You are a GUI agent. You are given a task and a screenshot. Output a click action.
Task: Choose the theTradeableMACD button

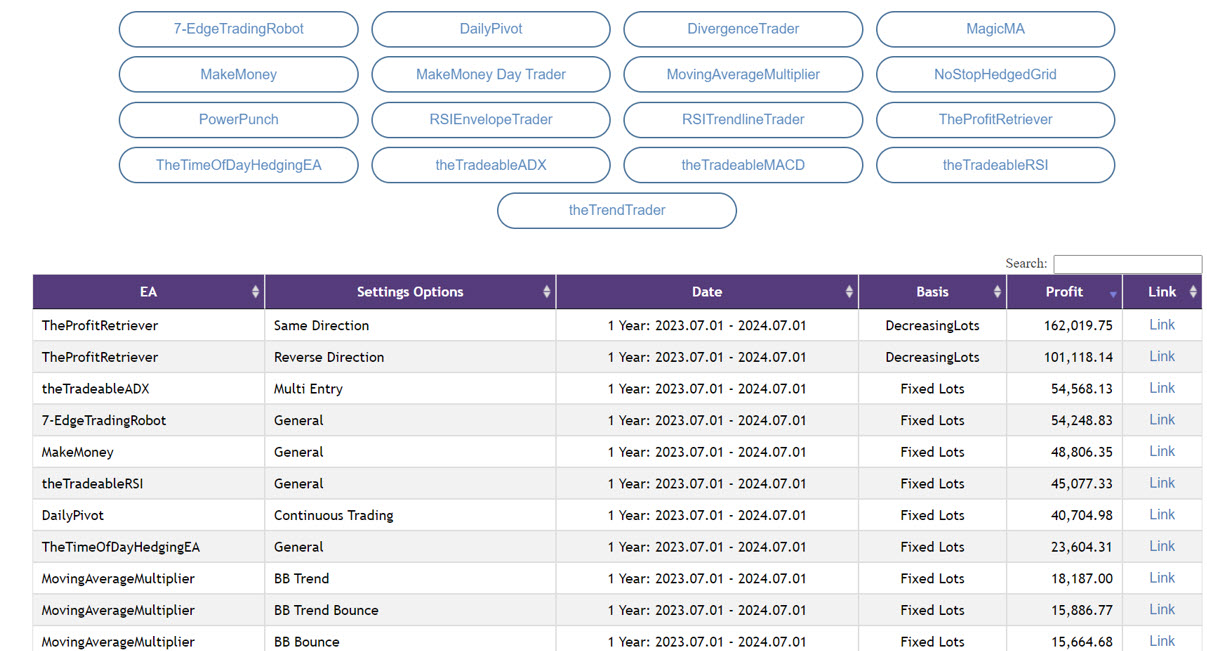(x=743, y=165)
